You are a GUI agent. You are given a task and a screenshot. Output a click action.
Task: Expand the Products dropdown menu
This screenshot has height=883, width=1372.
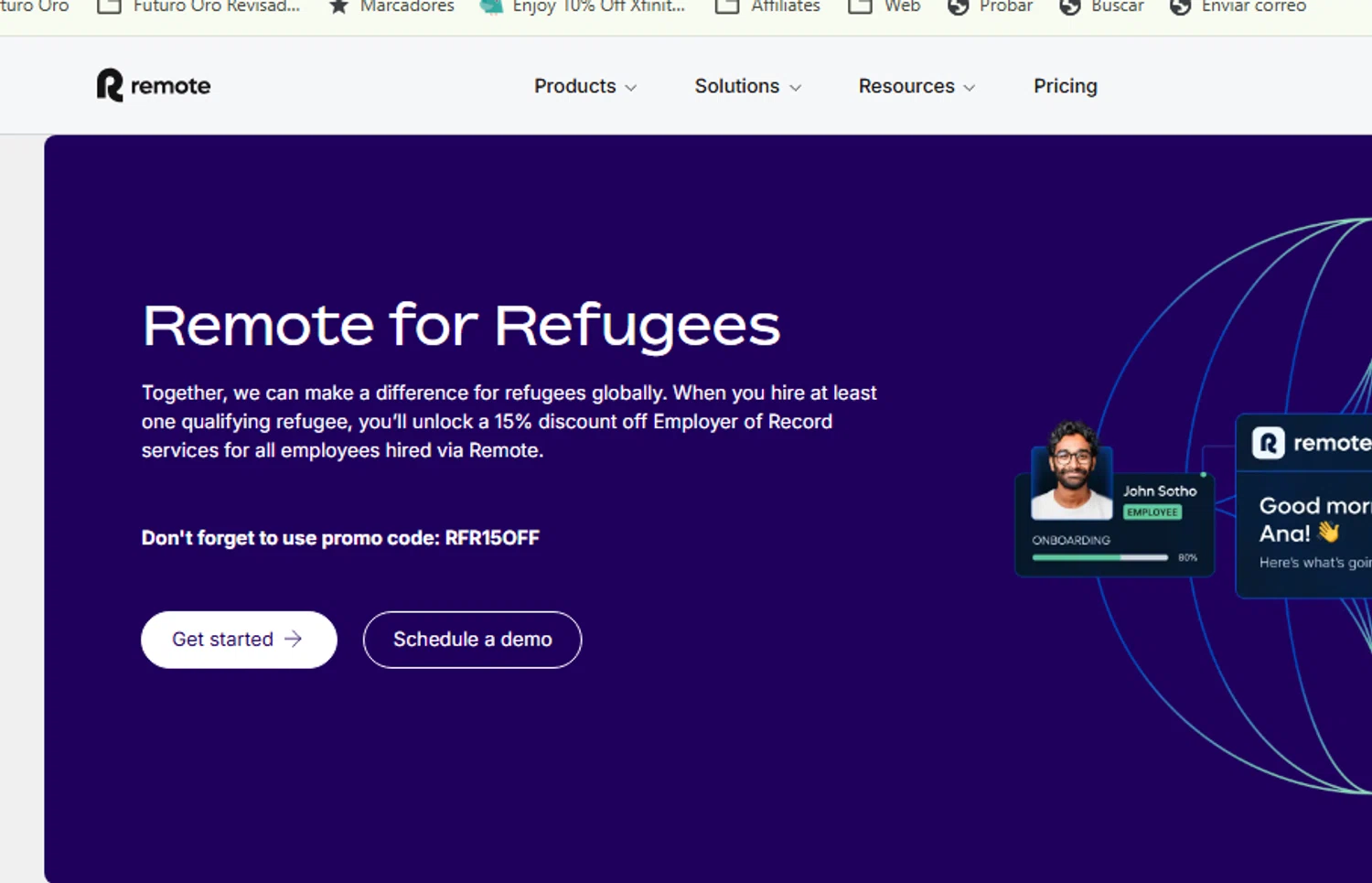click(585, 86)
